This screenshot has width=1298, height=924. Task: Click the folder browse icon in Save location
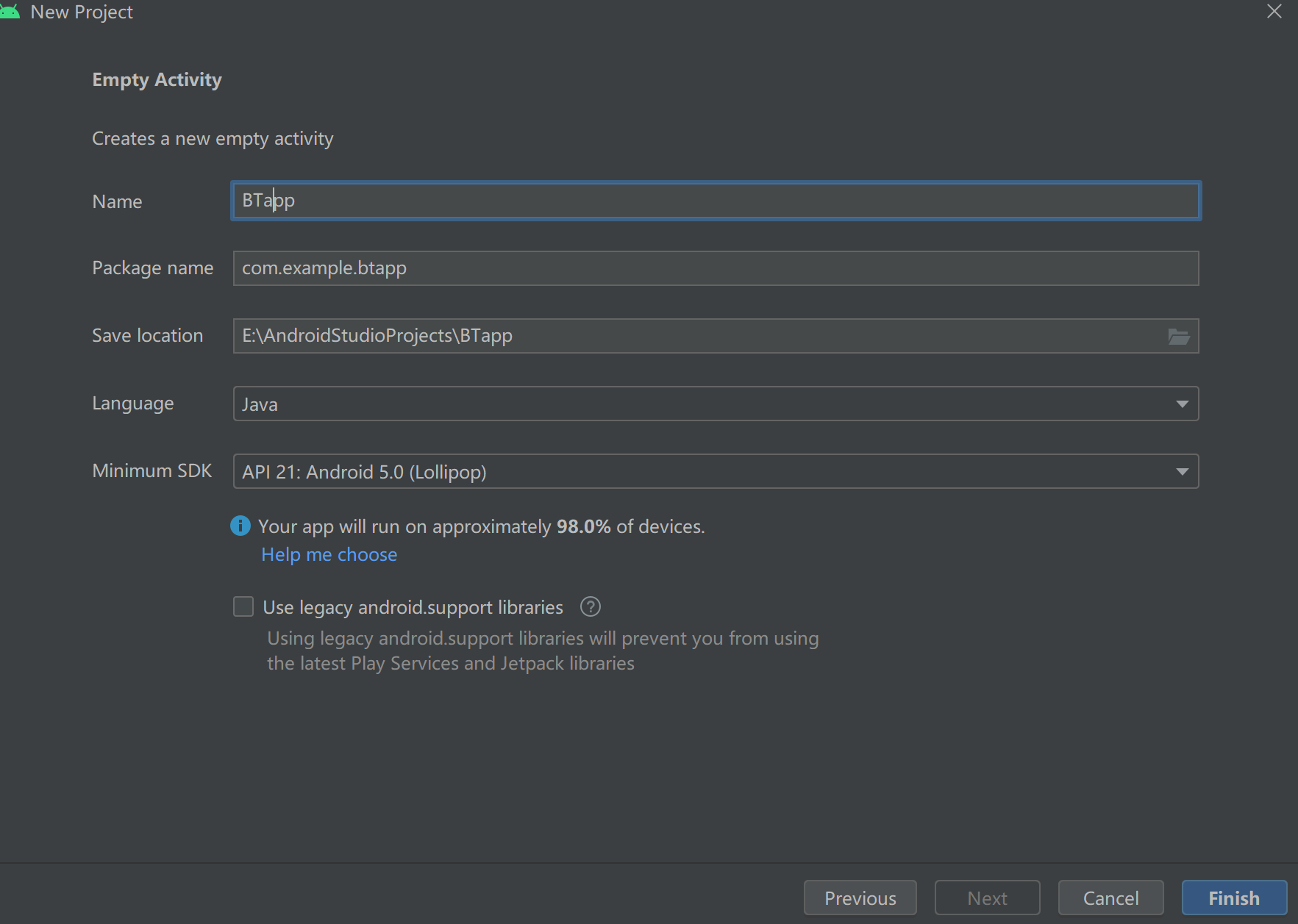click(1179, 337)
